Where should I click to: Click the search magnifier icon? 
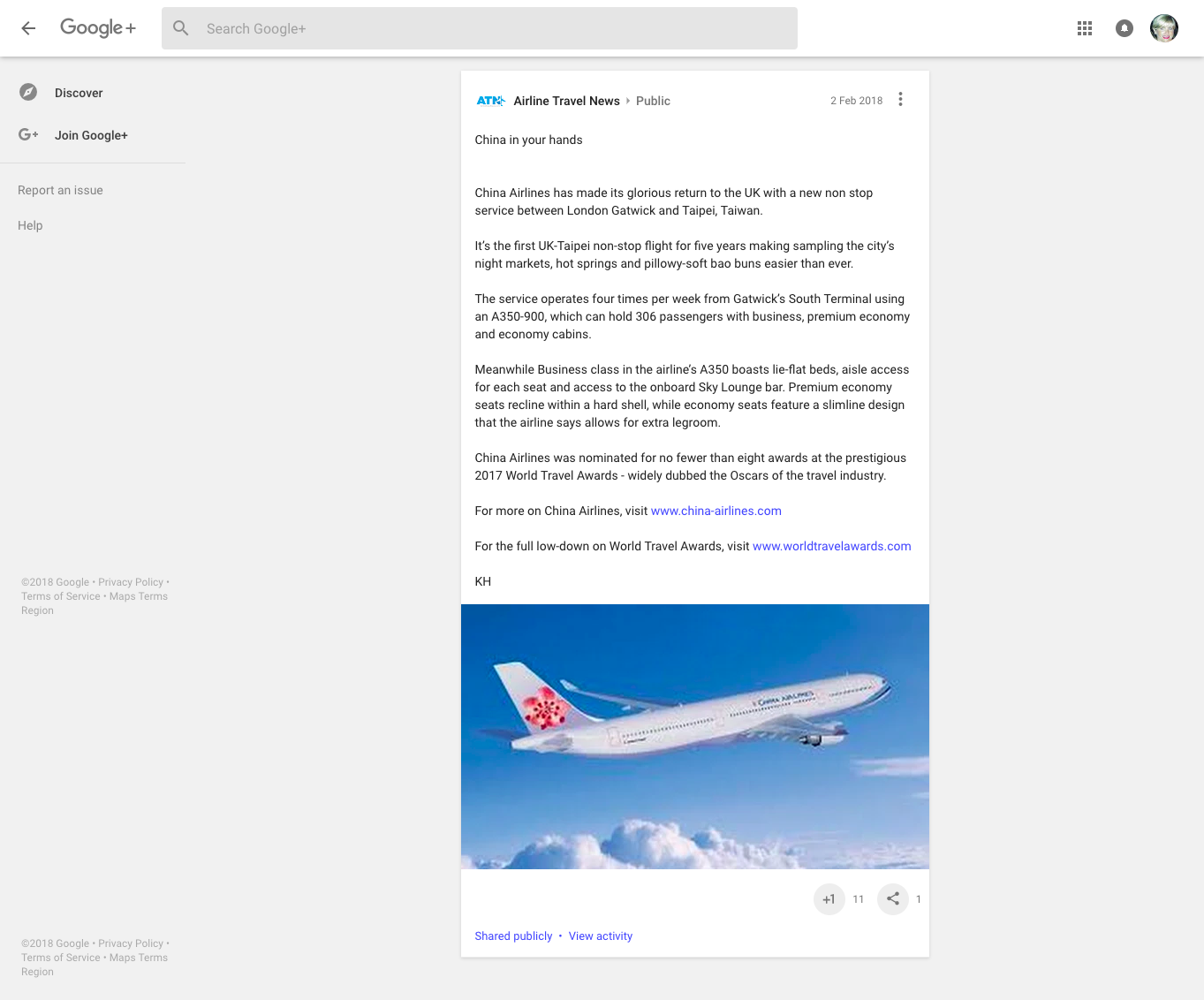click(x=181, y=28)
